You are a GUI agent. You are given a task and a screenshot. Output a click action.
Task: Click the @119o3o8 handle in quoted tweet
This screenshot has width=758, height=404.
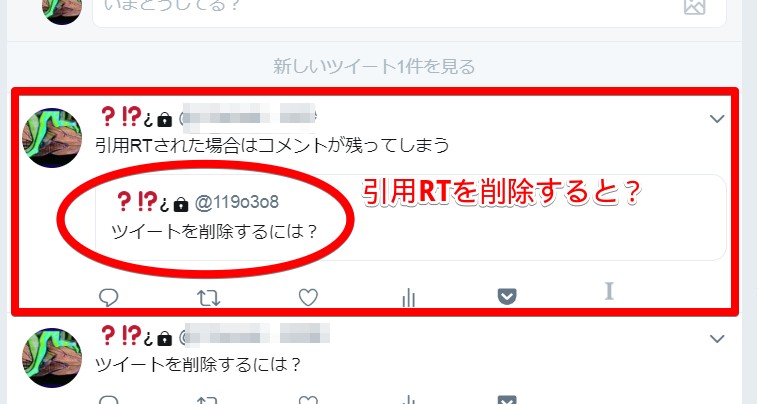click(x=236, y=202)
